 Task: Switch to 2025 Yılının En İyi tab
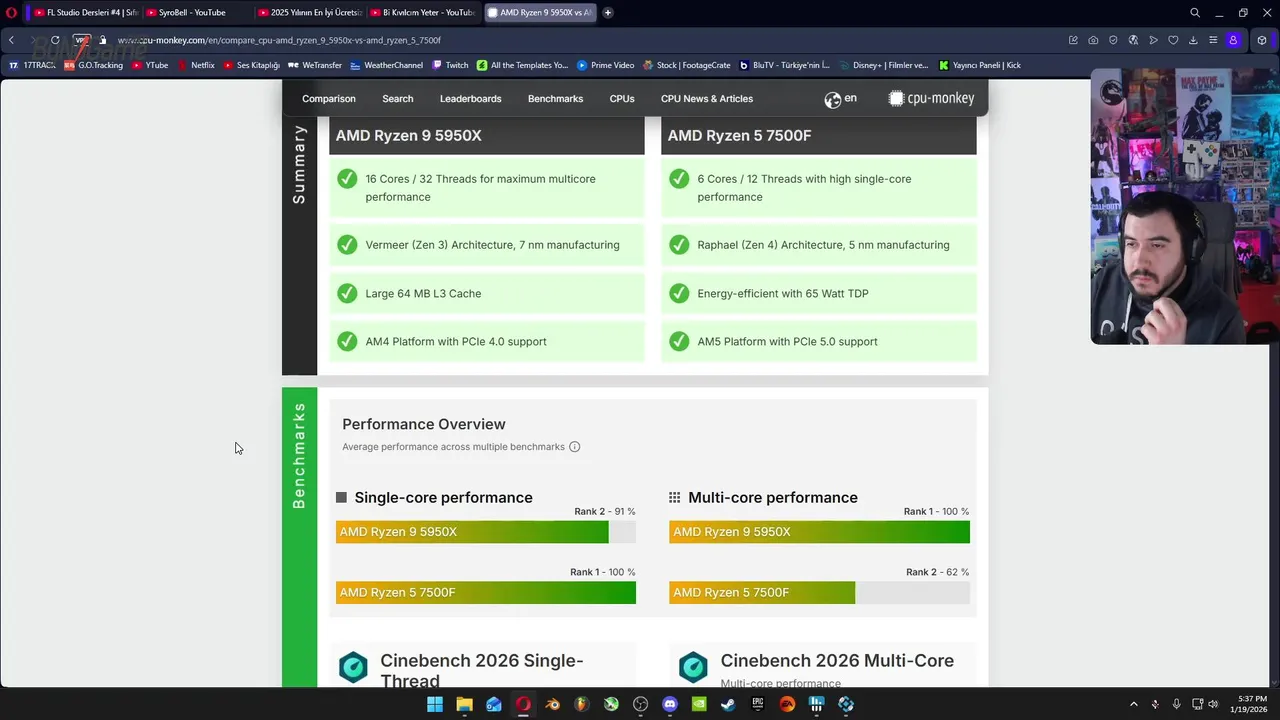click(x=309, y=13)
